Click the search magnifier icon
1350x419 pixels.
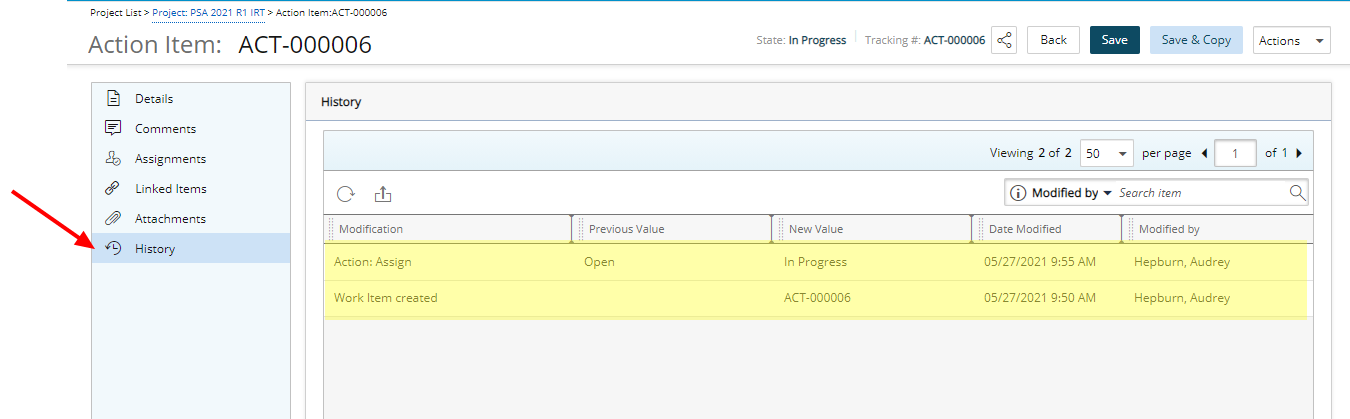(x=1296, y=192)
